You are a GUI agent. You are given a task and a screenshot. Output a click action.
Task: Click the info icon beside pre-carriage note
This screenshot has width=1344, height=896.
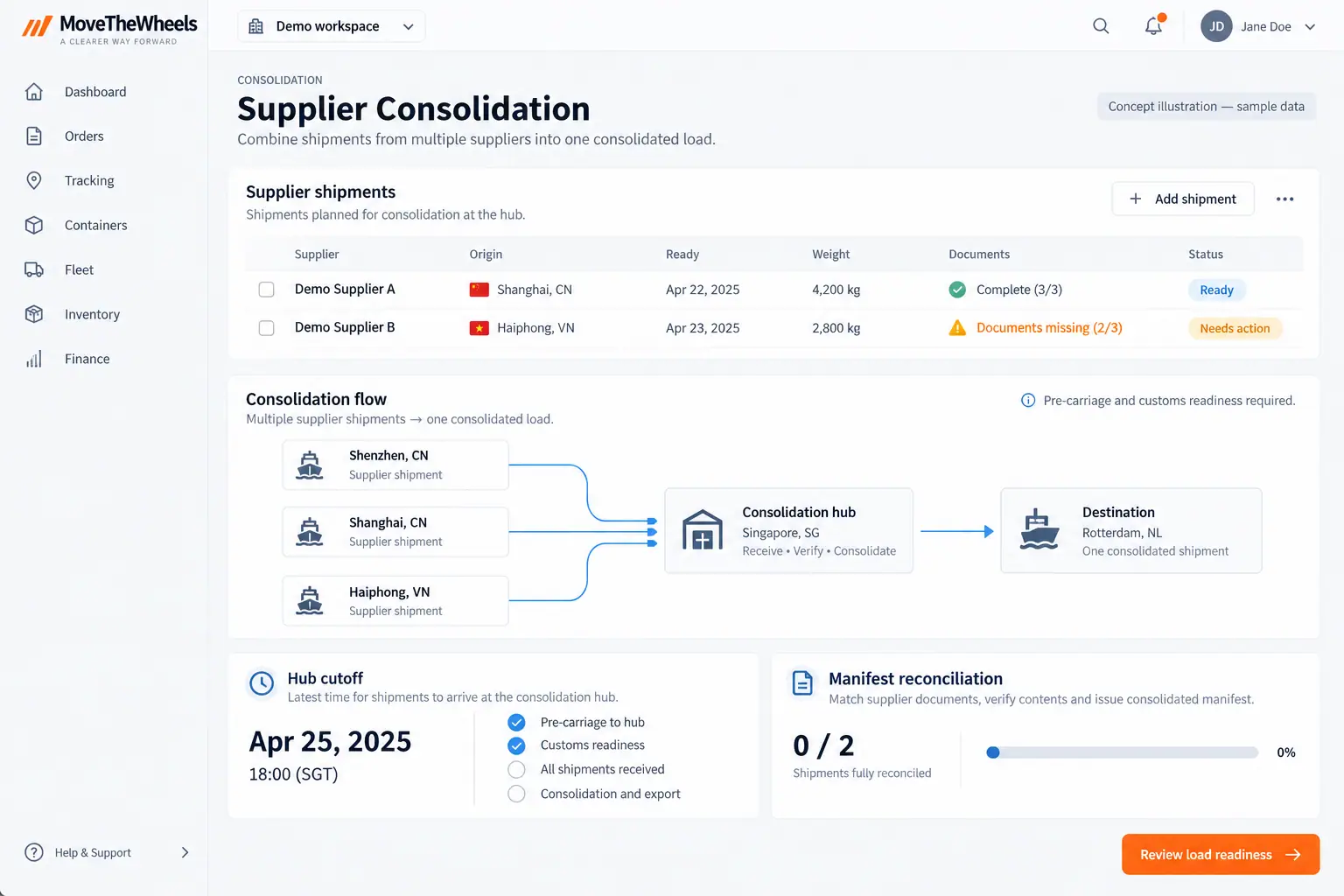[1028, 401]
